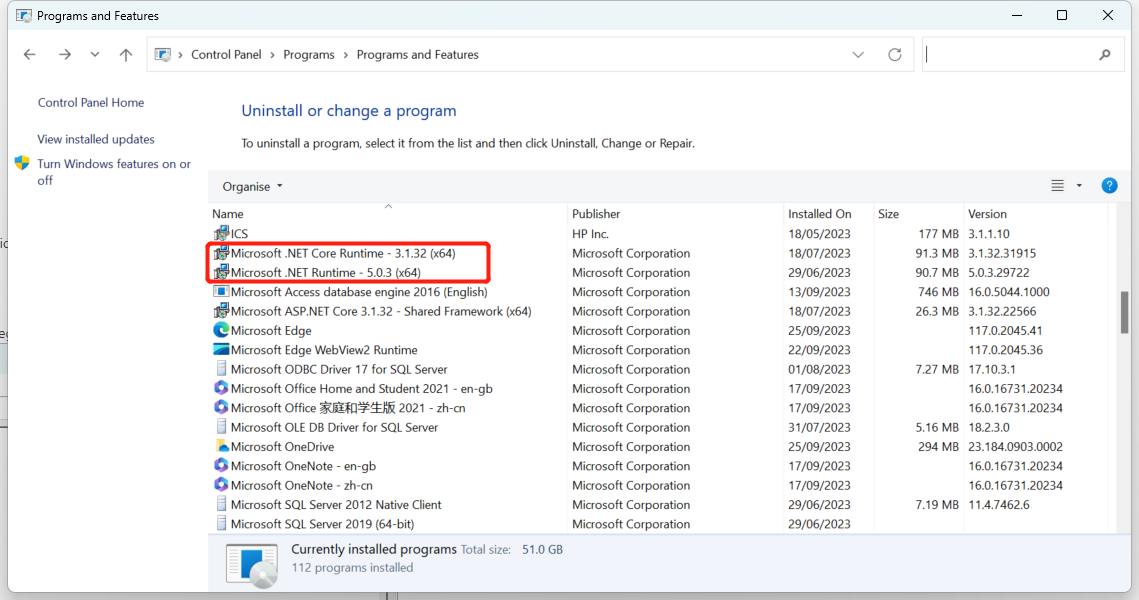Click version 117.0.2045.41
This screenshot has height=600, width=1139.
tap(1005, 331)
